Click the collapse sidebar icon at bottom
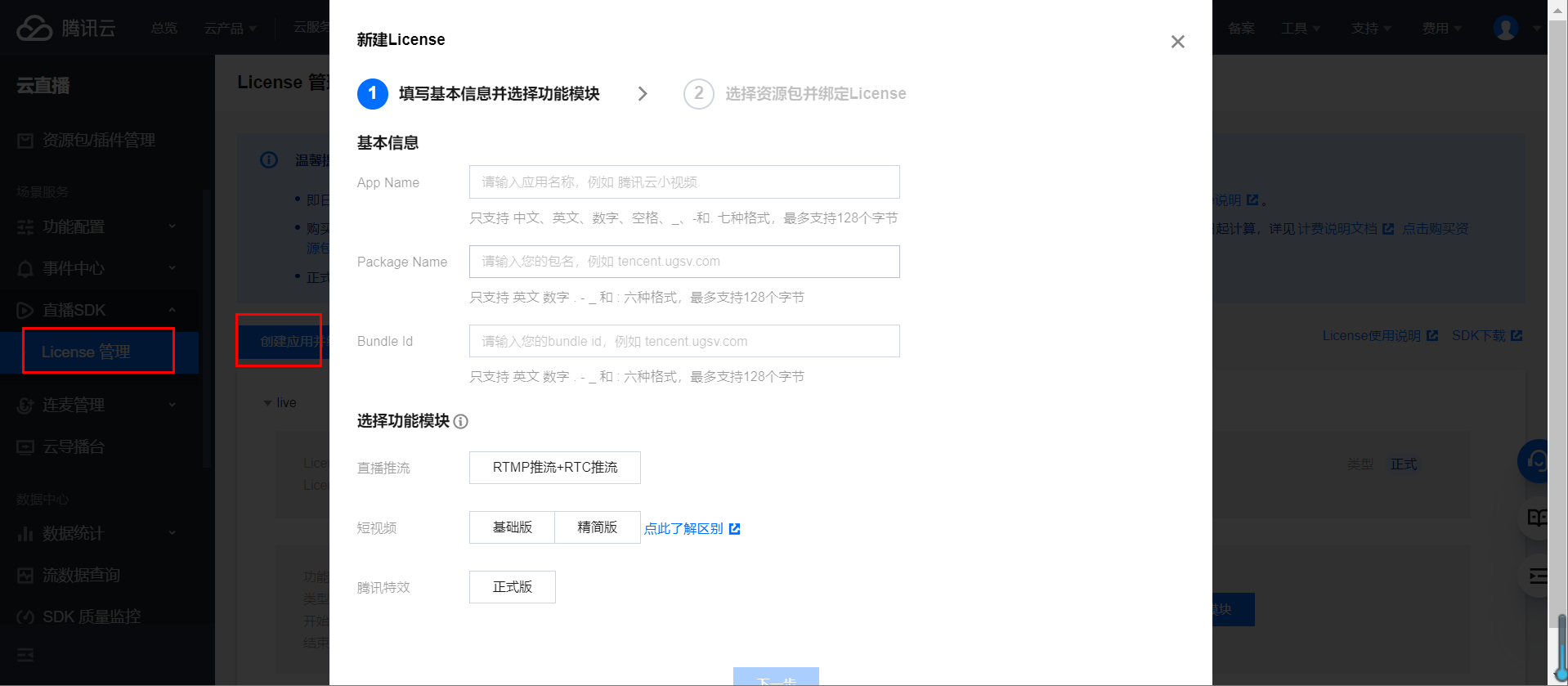The height and width of the screenshot is (686, 1568). 25,655
